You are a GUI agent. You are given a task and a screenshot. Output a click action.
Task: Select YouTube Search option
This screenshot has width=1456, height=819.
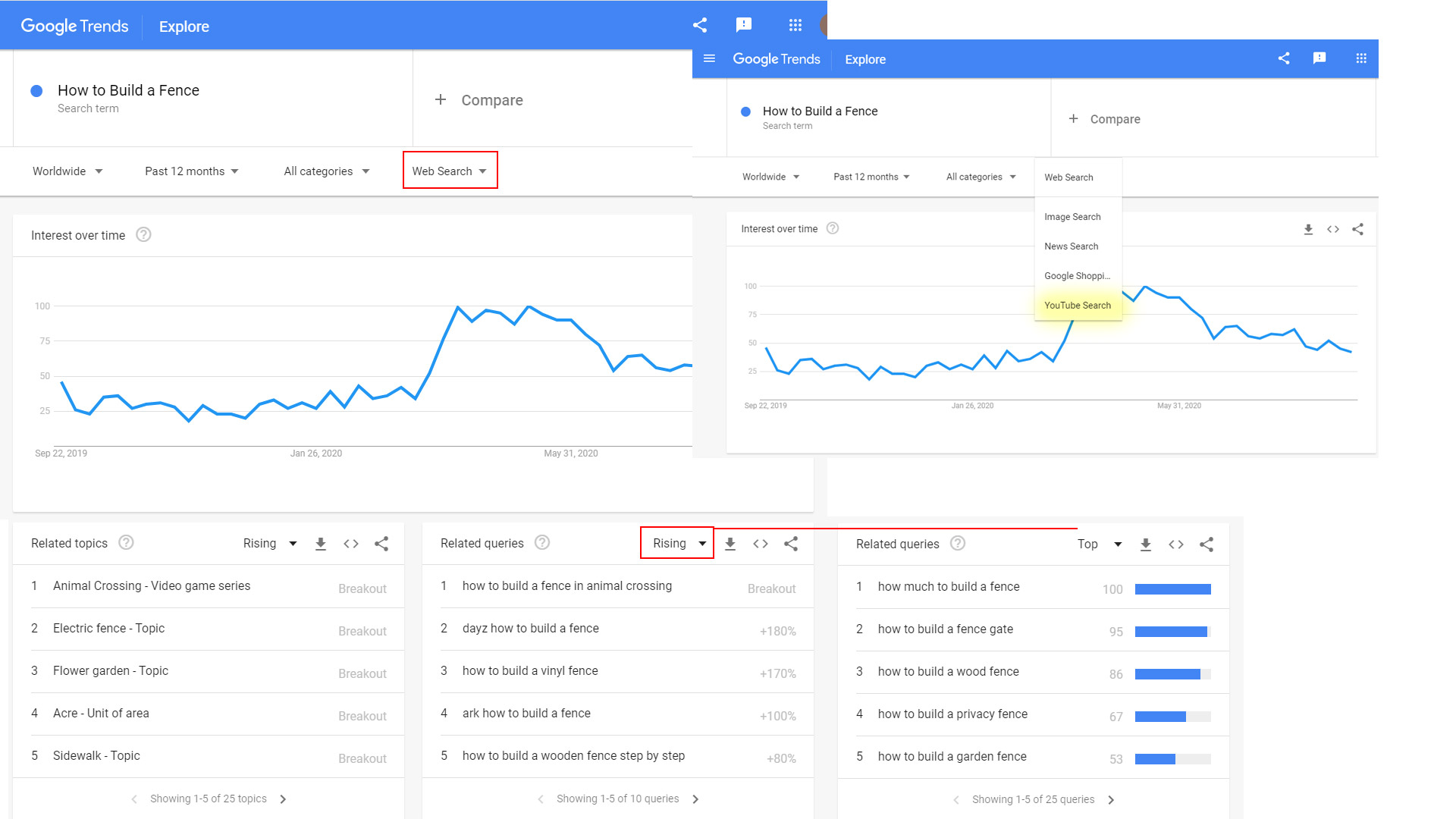[x=1078, y=306]
